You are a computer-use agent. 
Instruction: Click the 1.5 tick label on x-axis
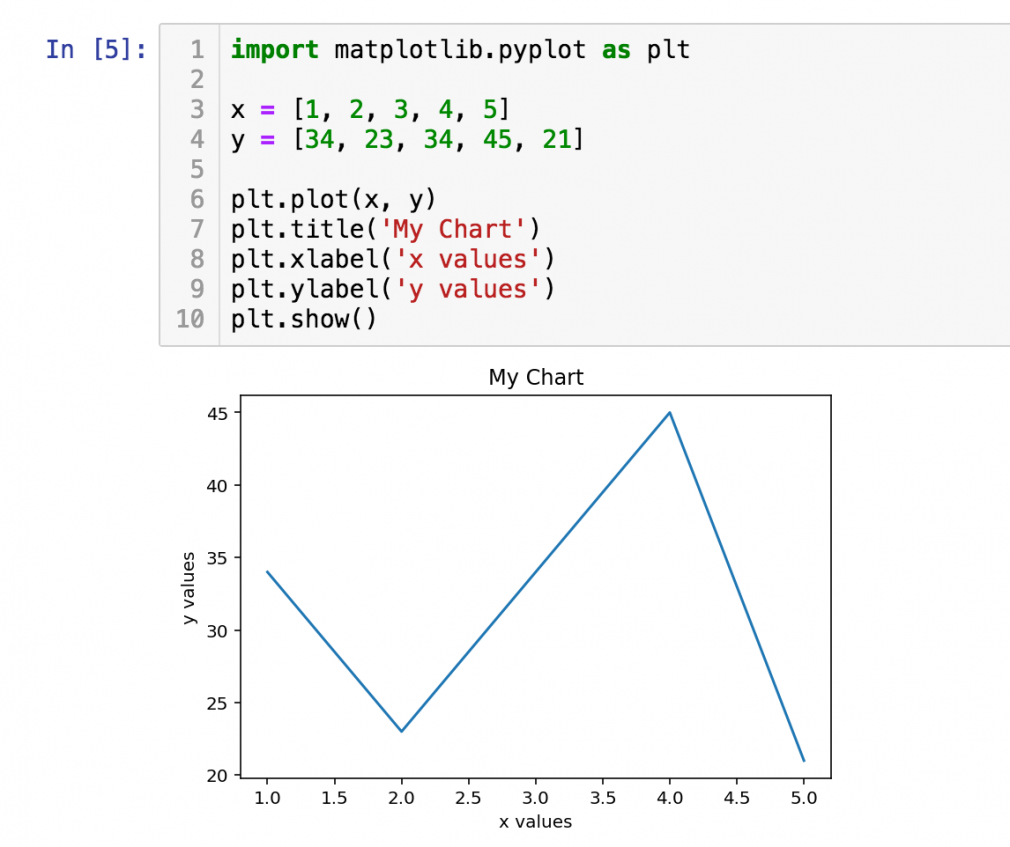(334, 799)
